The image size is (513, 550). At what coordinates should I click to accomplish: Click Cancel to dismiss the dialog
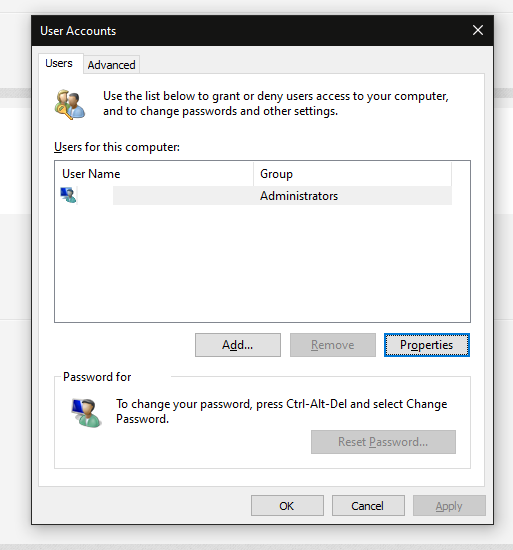pyautogui.click(x=368, y=506)
